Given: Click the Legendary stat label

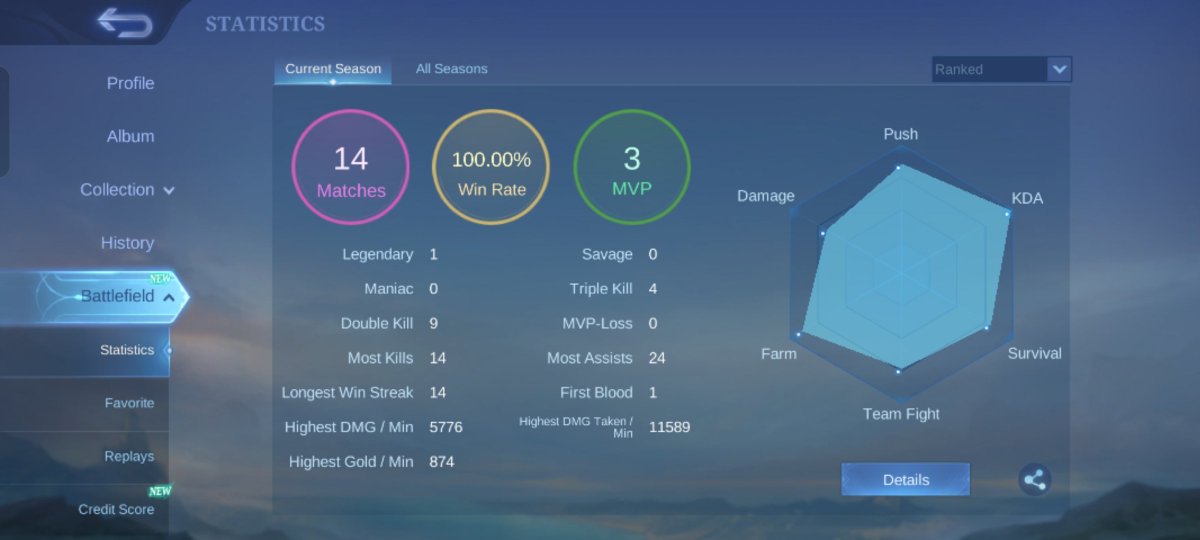Looking at the screenshot, I should [377, 254].
